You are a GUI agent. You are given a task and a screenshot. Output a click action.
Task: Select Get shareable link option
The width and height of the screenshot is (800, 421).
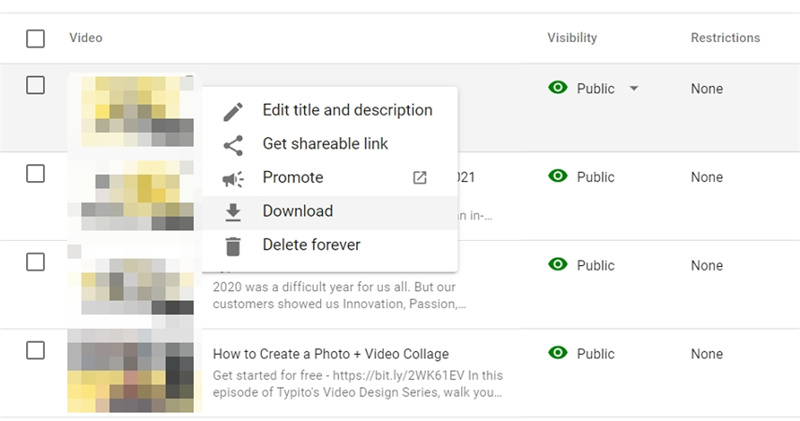pyautogui.click(x=325, y=144)
